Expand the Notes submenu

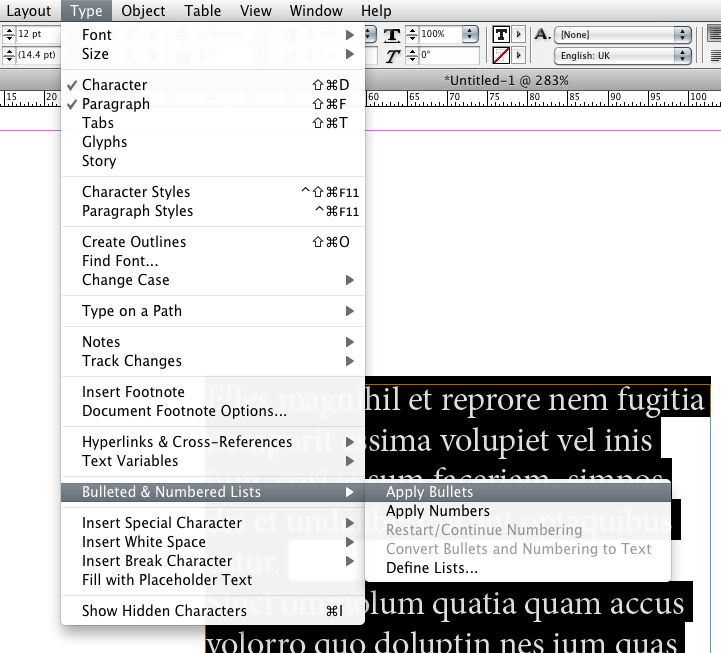(213, 342)
